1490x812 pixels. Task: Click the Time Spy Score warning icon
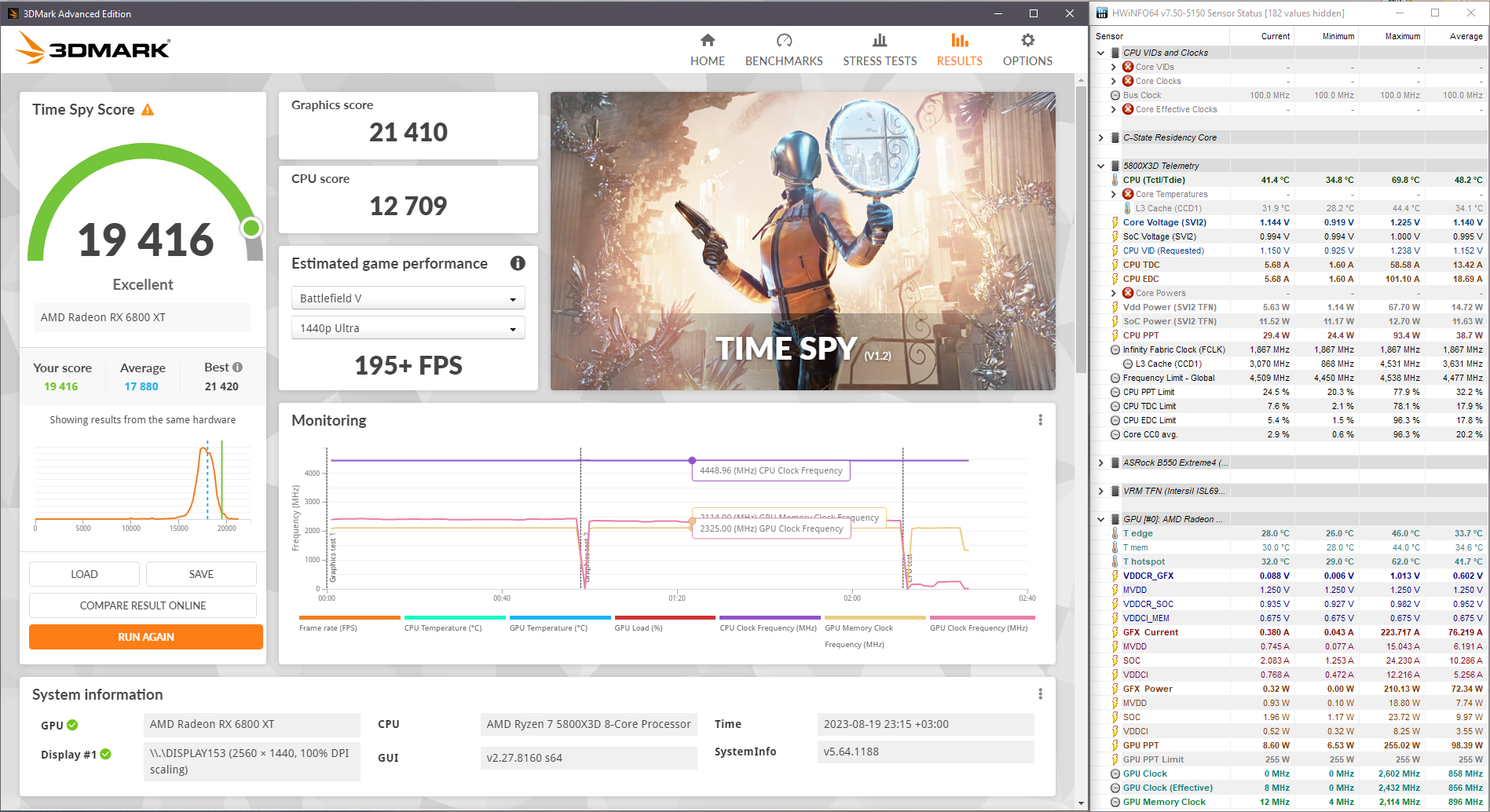pos(148,110)
